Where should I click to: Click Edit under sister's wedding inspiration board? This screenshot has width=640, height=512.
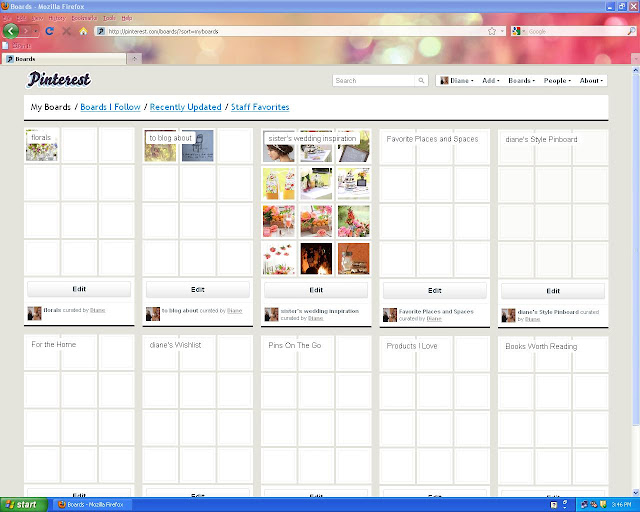tap(316, 290)
